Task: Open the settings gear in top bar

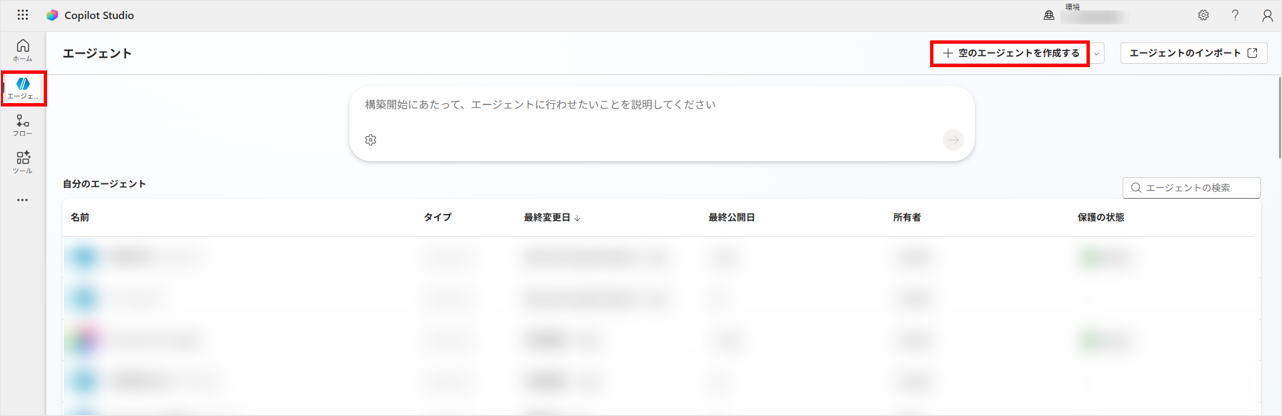Action: (x=1203, y=16)
